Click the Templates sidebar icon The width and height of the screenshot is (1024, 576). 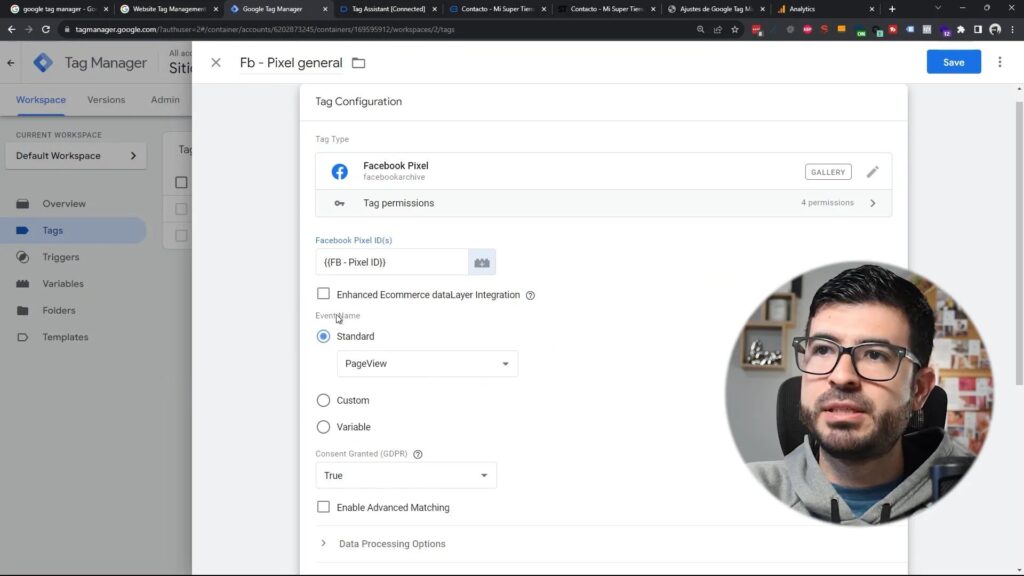(x=23, y=338)
